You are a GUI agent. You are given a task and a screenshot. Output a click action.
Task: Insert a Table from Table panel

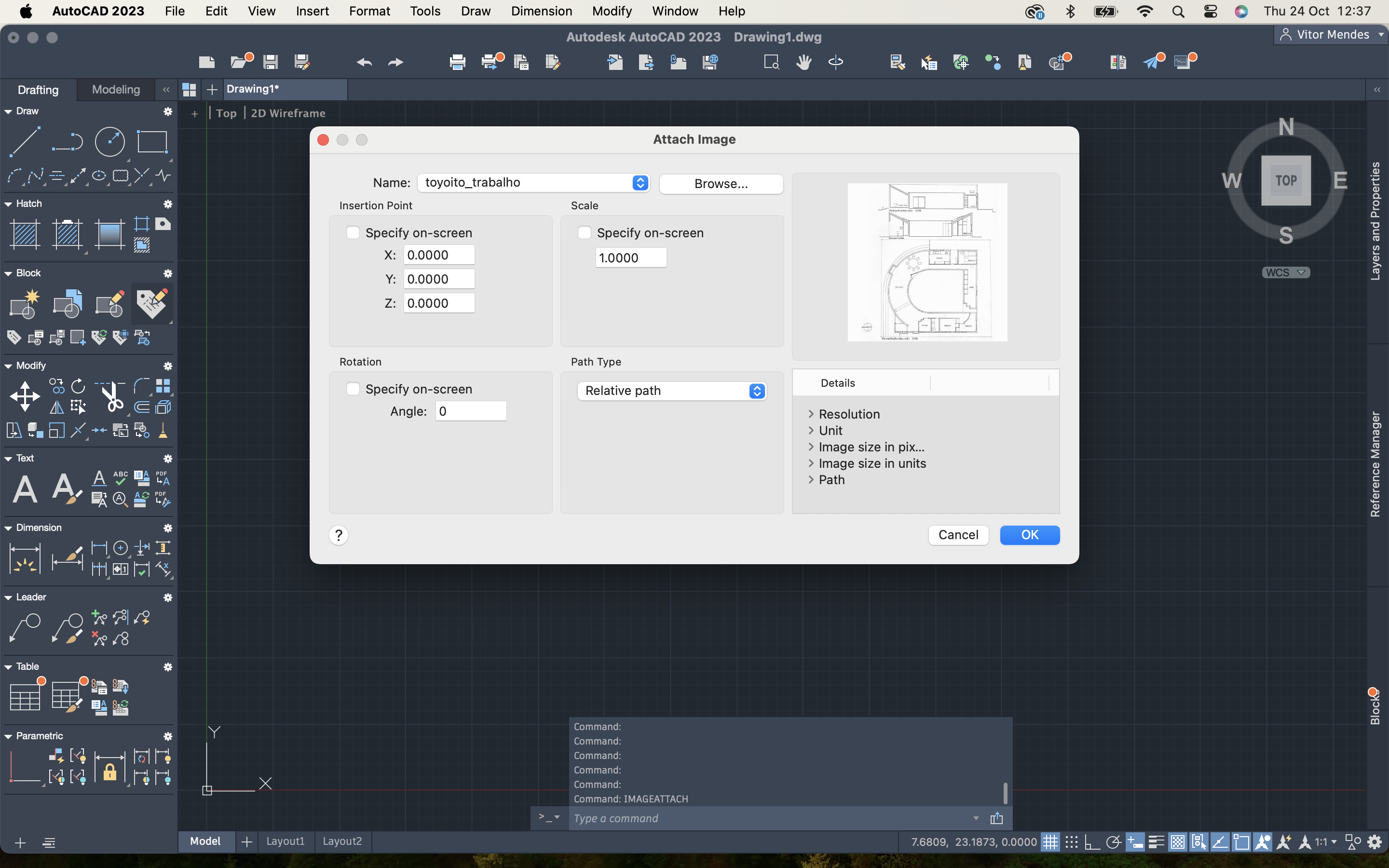(x=25, y=696)
